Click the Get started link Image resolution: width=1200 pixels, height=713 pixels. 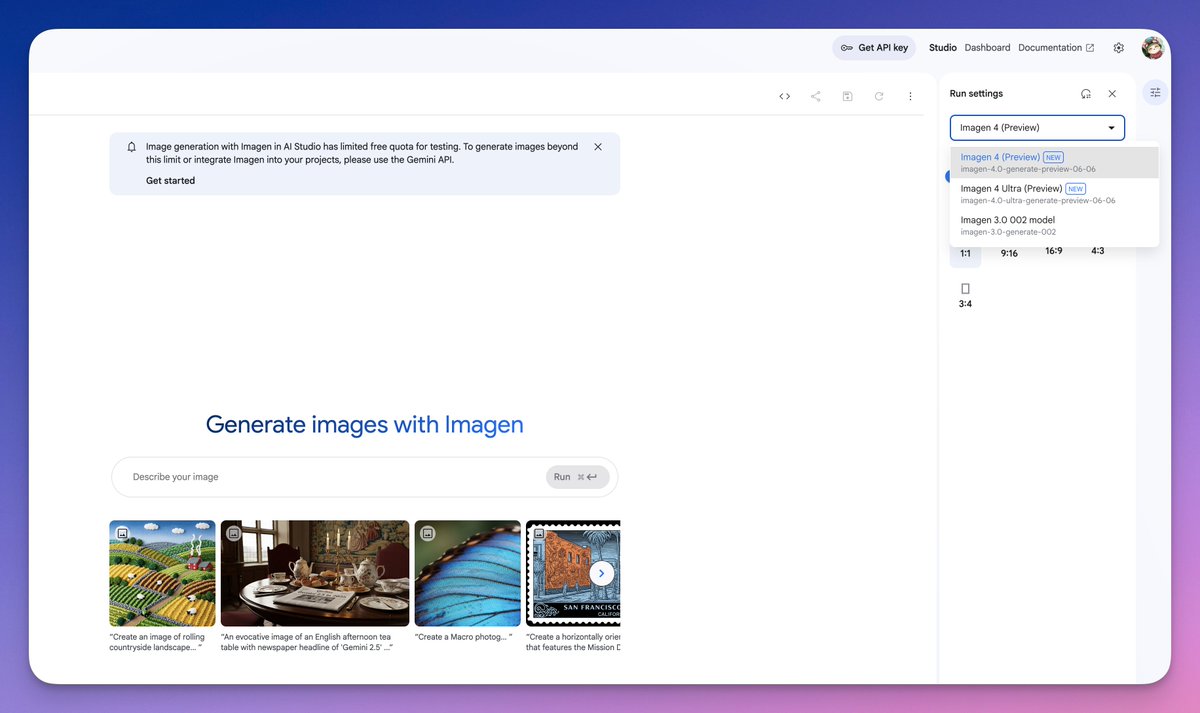170,181
